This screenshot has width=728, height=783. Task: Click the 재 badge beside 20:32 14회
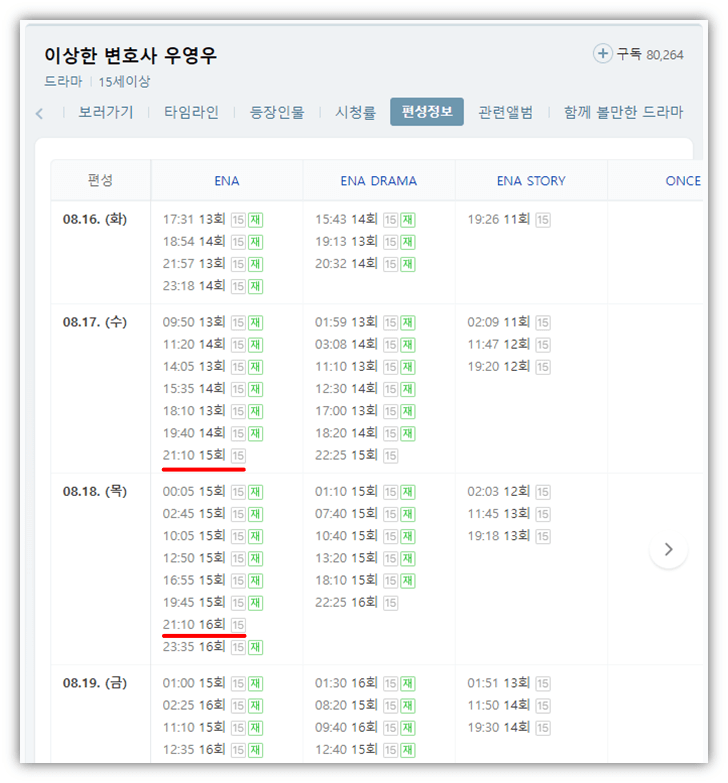(x=408, y=264)
